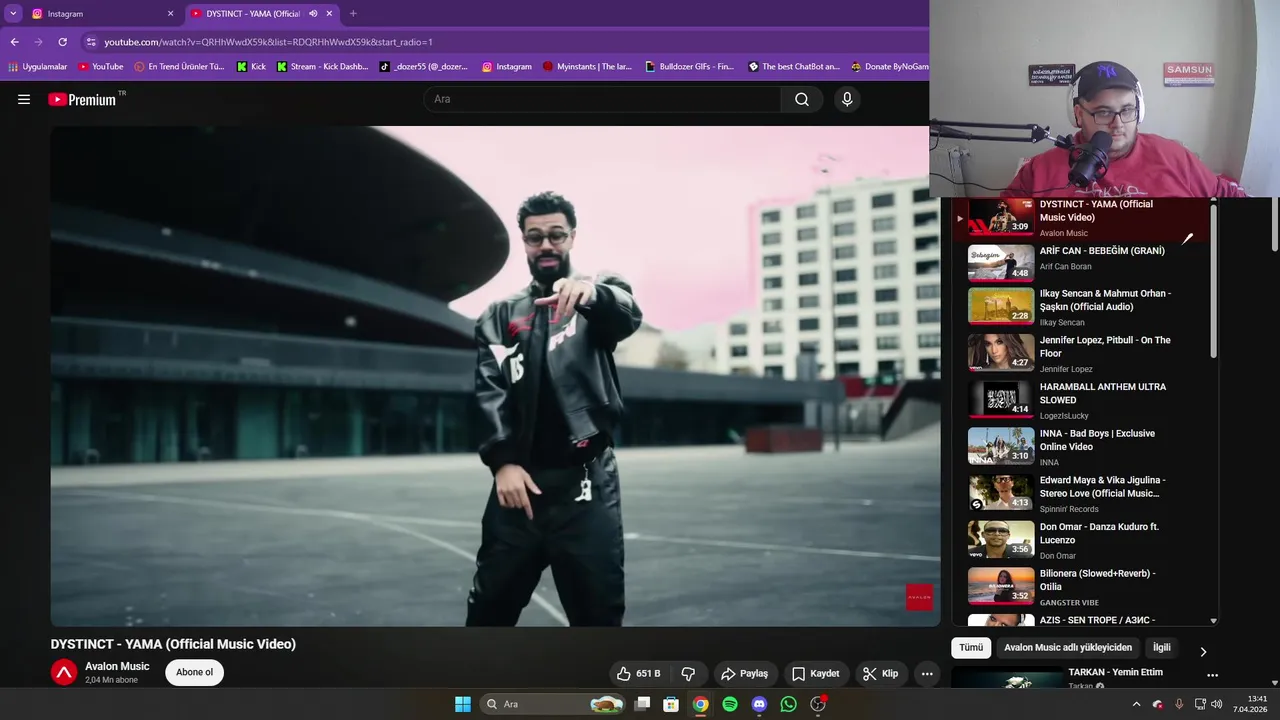Screen dimensions: 1280x720
Task: Open the Instagram bookmark in bar
Action: point(507,67)
